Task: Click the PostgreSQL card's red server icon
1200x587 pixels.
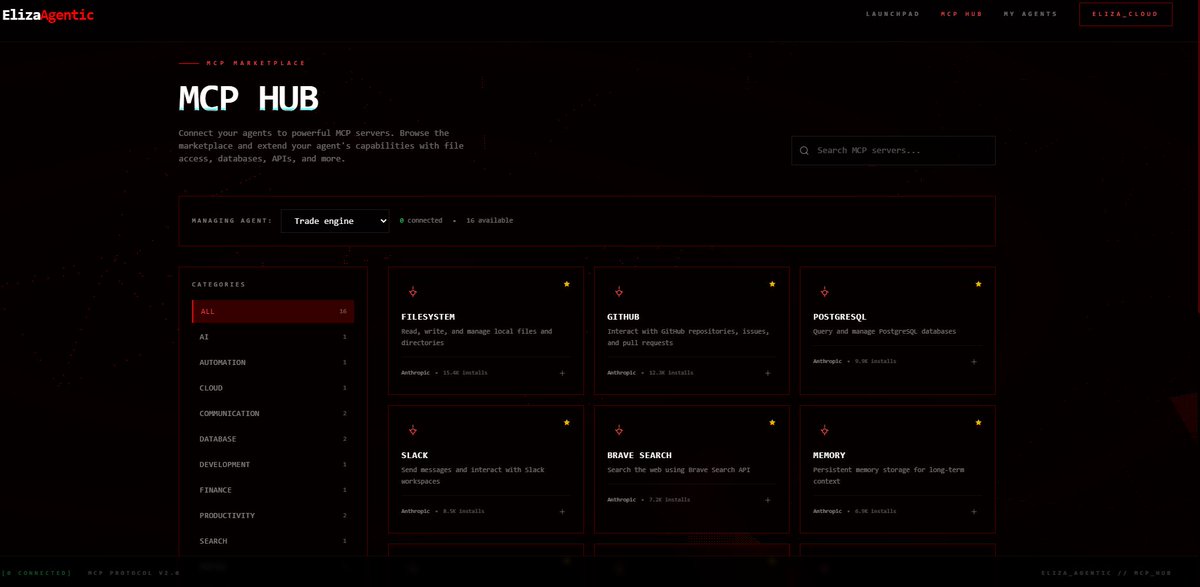Action: pyautogui.click(x=824, y=292)
